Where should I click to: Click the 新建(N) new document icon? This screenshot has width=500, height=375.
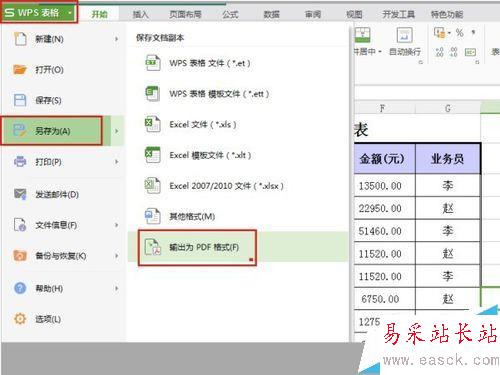(20, 39)
